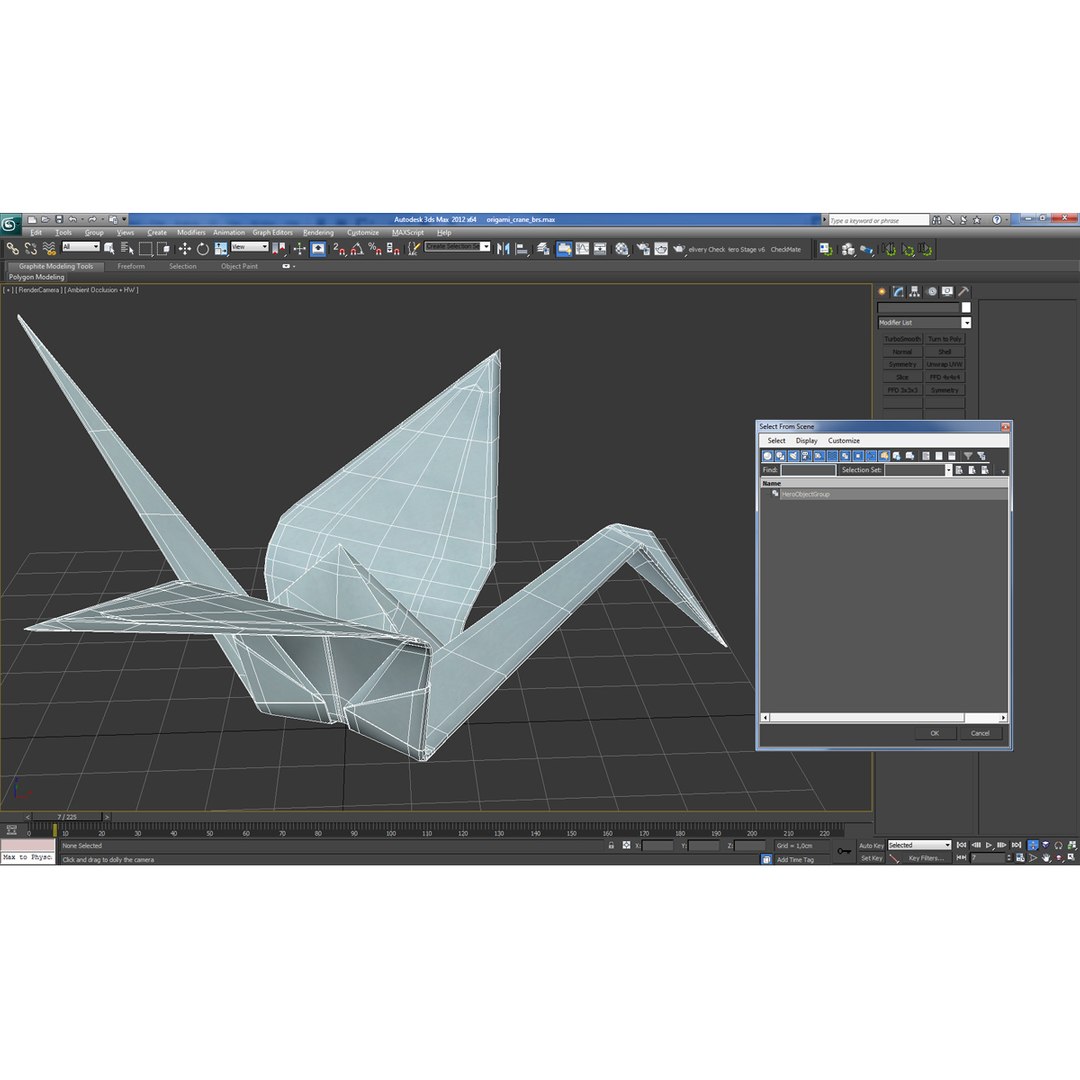The height and width of the screenshot is (1080, 1080).
Task: Open the selection filter 'All' dropdown
Action: [81, 247]
